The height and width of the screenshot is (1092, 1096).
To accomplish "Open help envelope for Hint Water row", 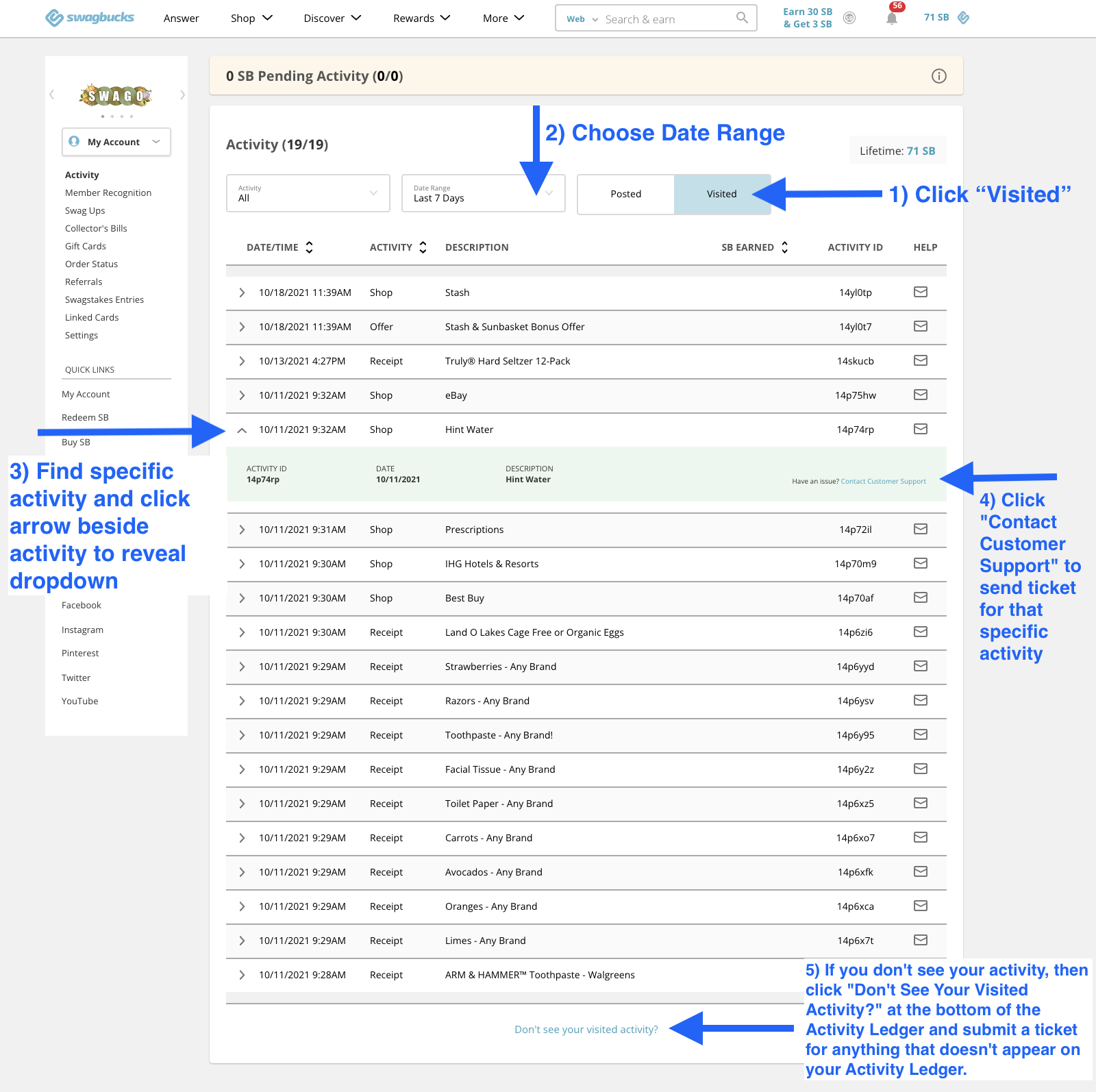I will pos(921,429).
